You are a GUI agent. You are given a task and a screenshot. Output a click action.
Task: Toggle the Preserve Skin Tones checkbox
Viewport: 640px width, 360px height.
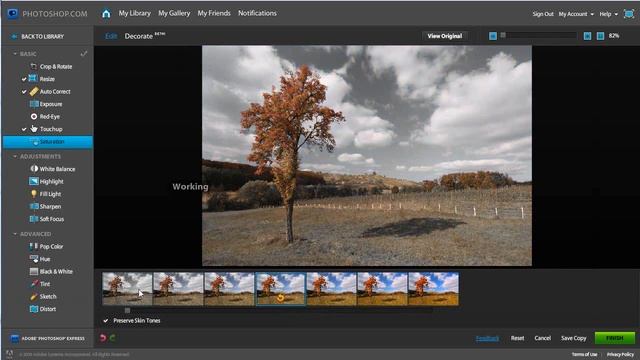(x=106, y=320)
